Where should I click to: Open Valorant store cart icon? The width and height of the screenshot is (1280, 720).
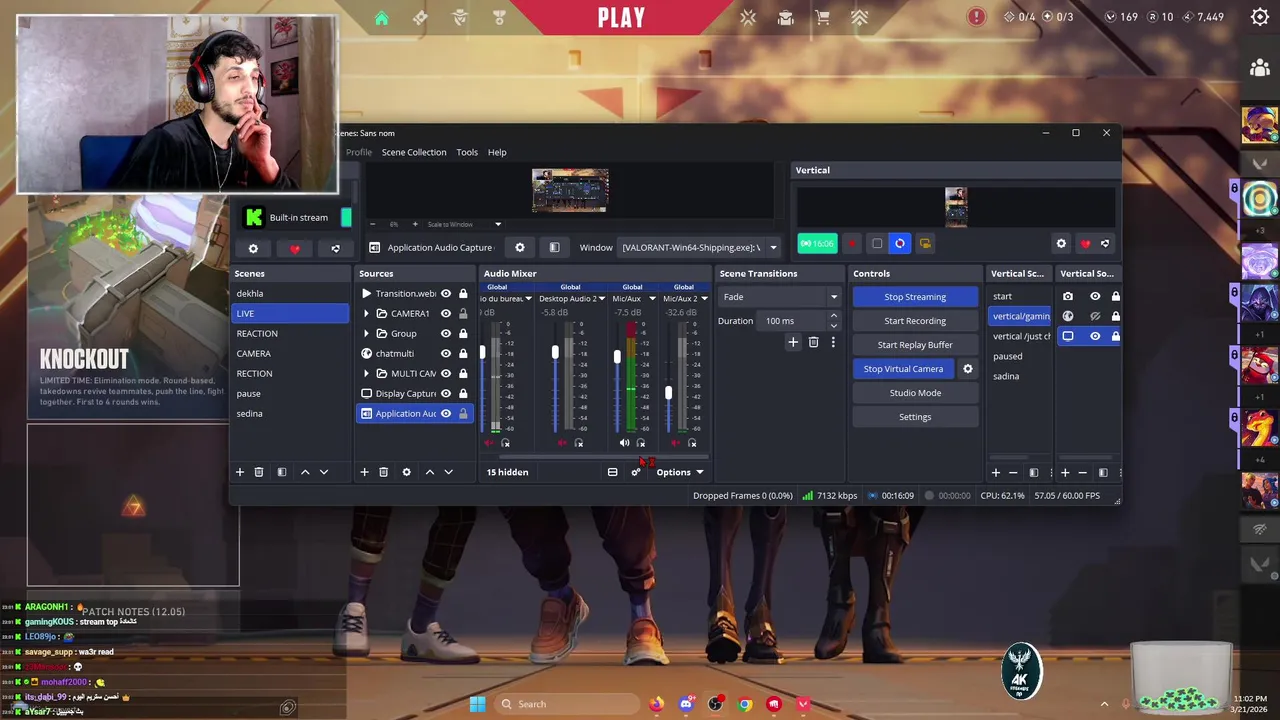[822, 17]
